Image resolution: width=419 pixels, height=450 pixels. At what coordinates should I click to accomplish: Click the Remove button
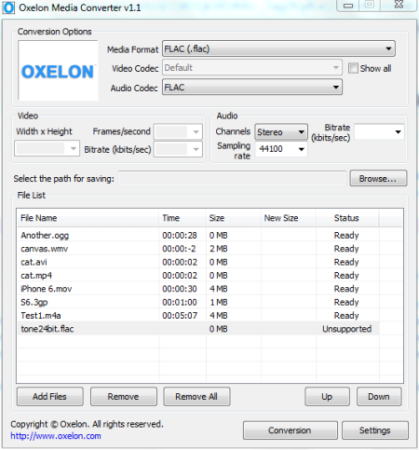point(123,397)
